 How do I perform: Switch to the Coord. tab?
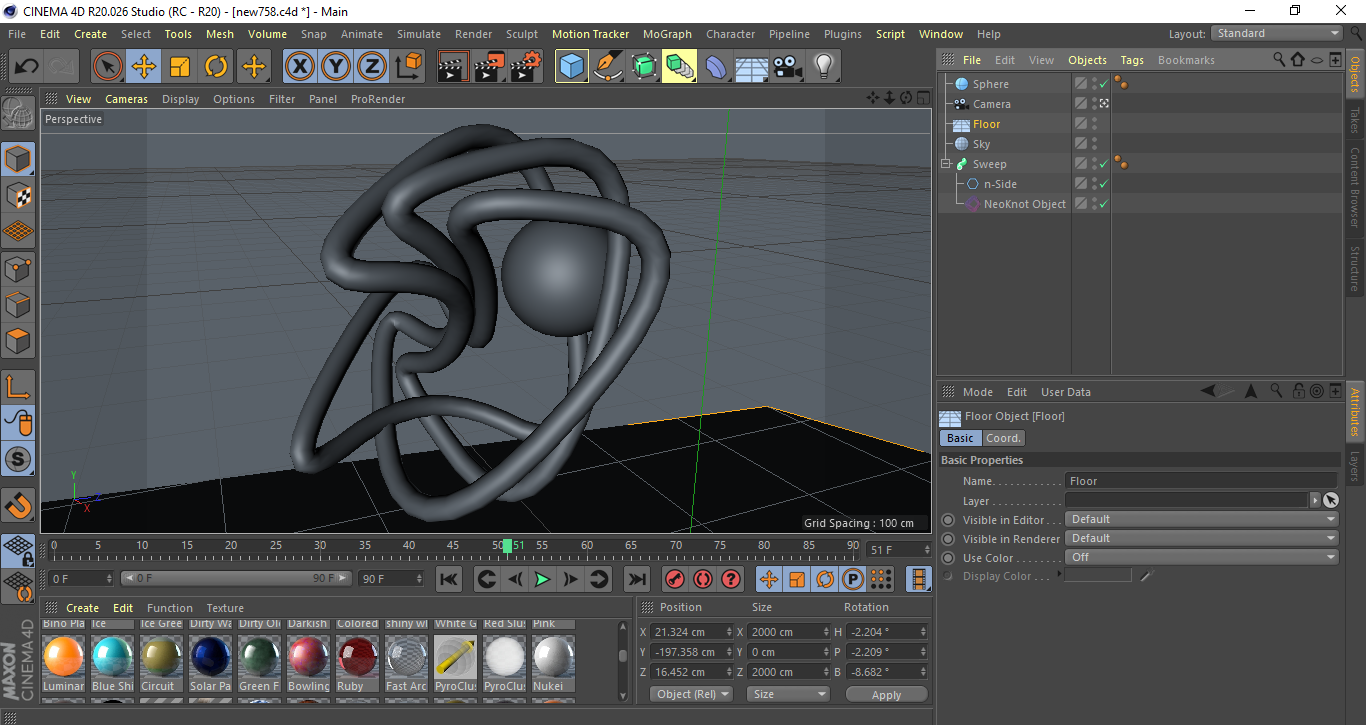coord(1003,438)
